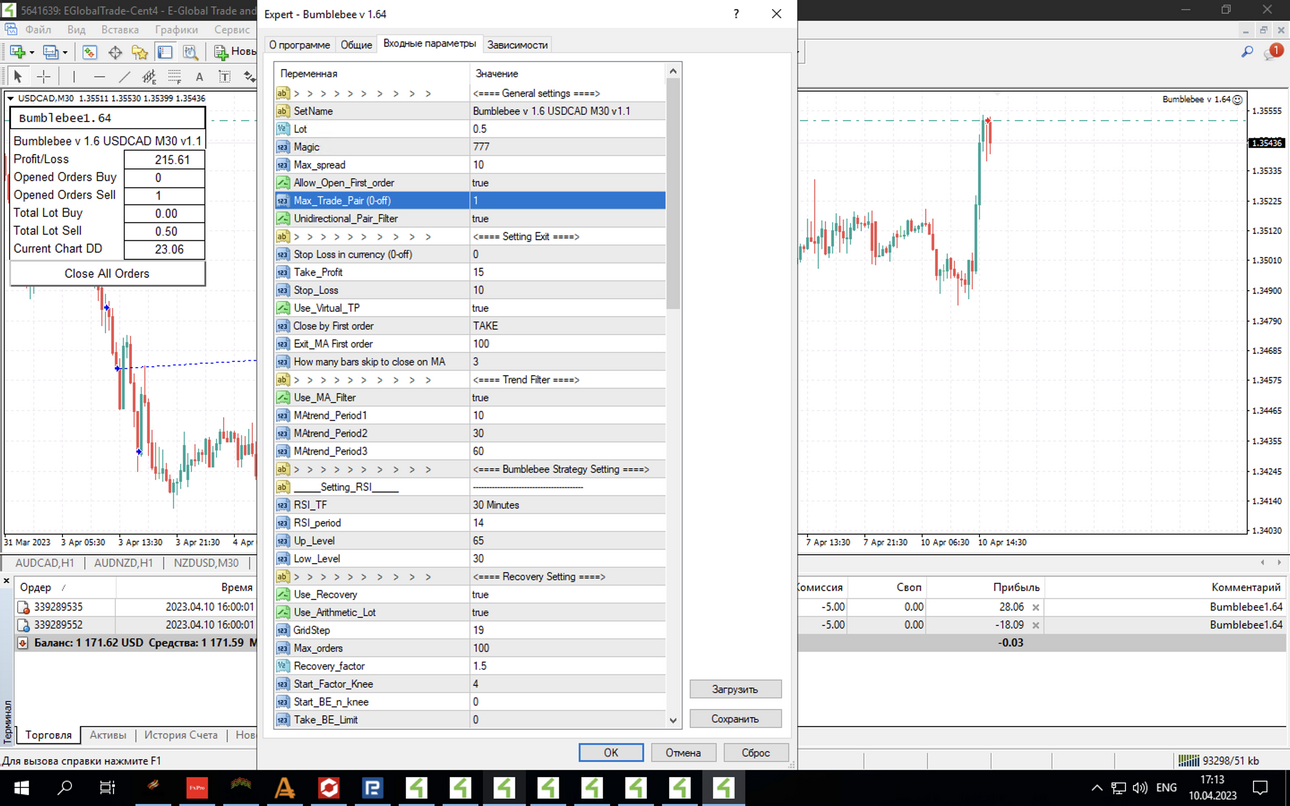Select the arrow cursor tool
The image size is (1290, 806).
tap(17, 77)
